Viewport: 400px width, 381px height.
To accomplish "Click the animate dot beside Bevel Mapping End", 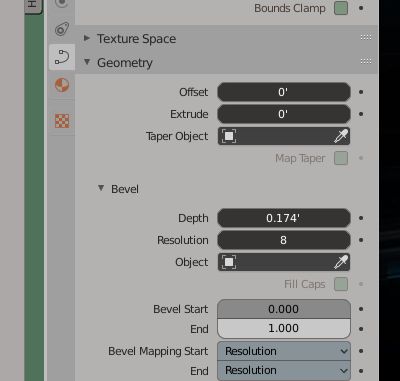I will point(361,371).
